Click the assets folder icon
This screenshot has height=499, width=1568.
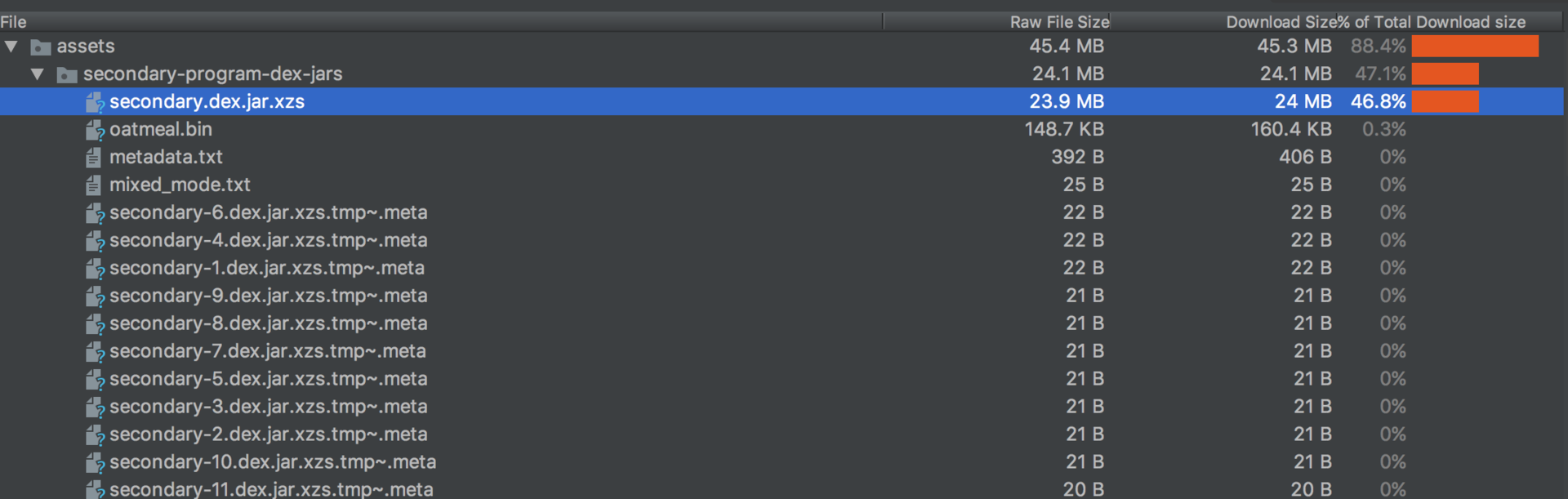pos(41,47)
